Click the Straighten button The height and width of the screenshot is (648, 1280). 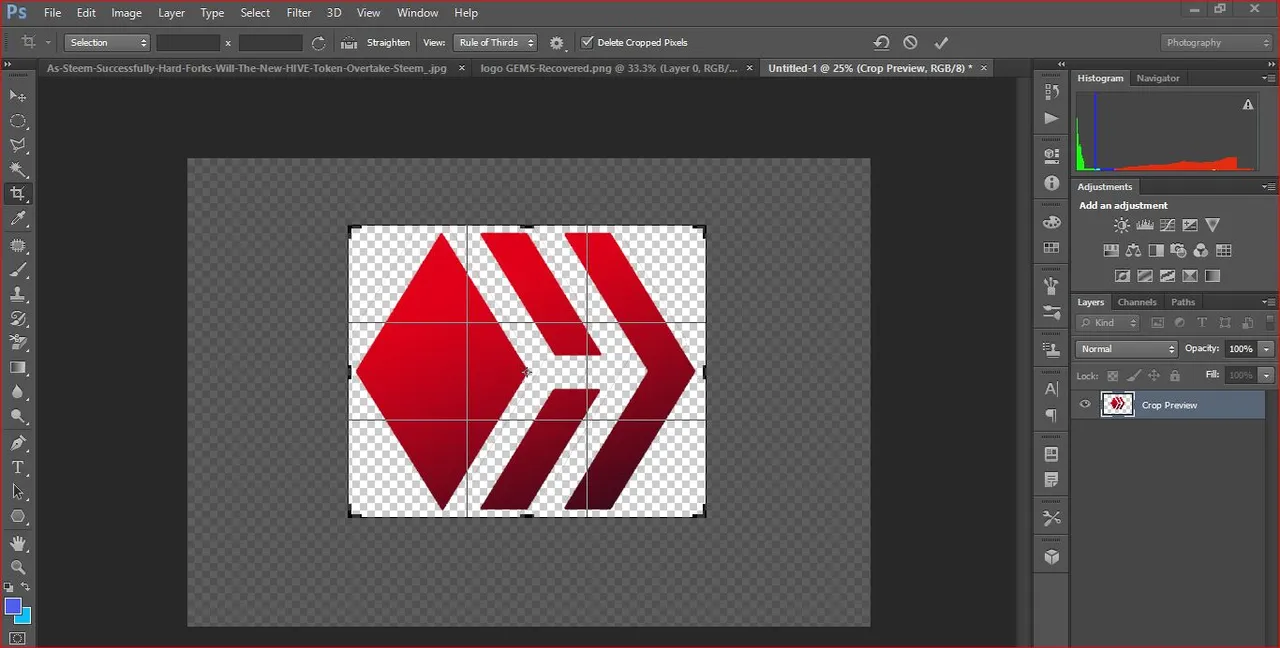click(x=376, y=43)
